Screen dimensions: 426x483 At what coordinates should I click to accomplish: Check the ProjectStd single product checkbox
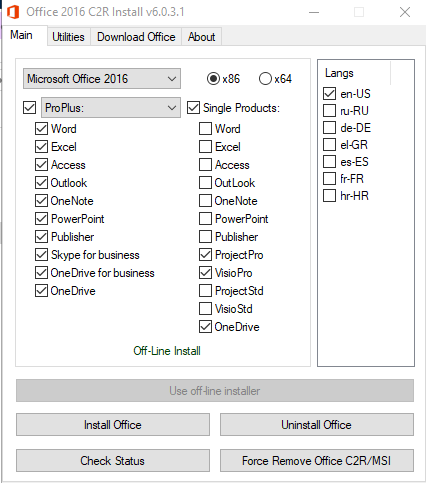(x=205, y=291)
